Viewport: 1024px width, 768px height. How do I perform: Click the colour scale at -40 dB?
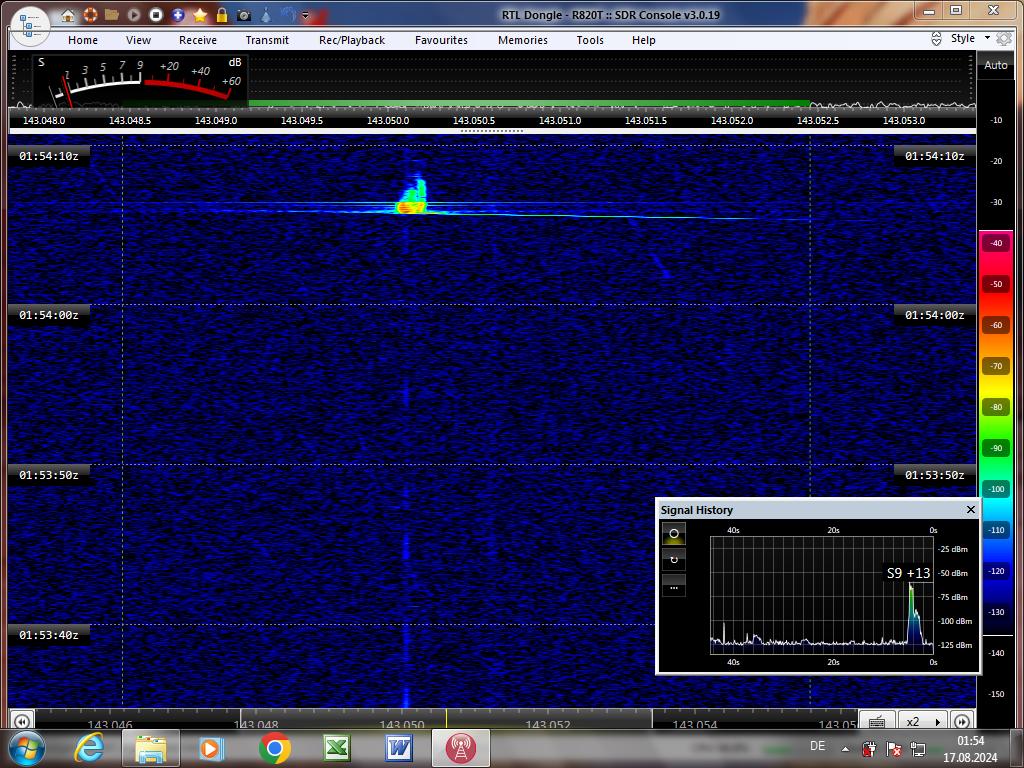pyautogui.click(x=996, y=243)
